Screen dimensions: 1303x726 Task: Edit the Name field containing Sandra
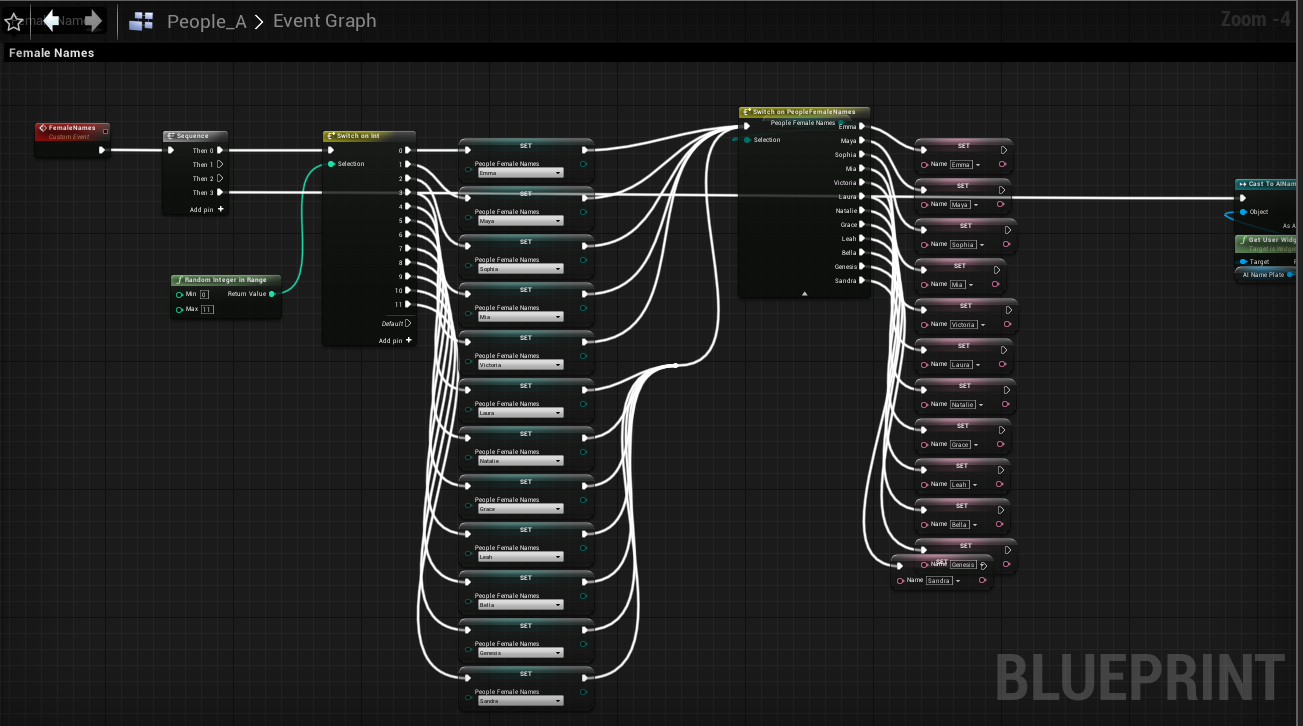tap(939, 581)
